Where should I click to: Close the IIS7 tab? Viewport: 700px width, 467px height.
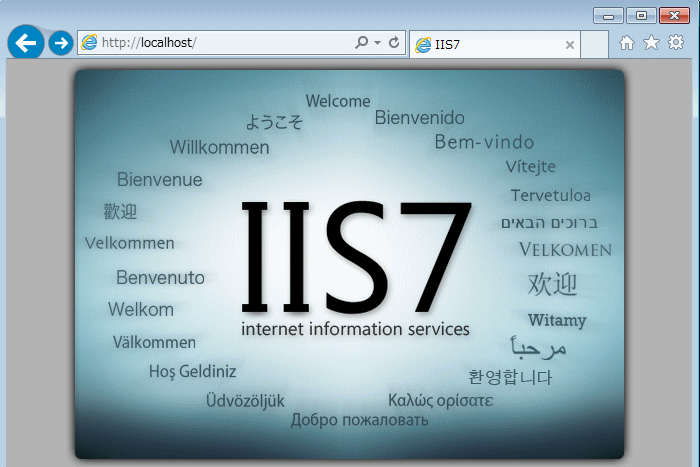[x=570, y=45]
